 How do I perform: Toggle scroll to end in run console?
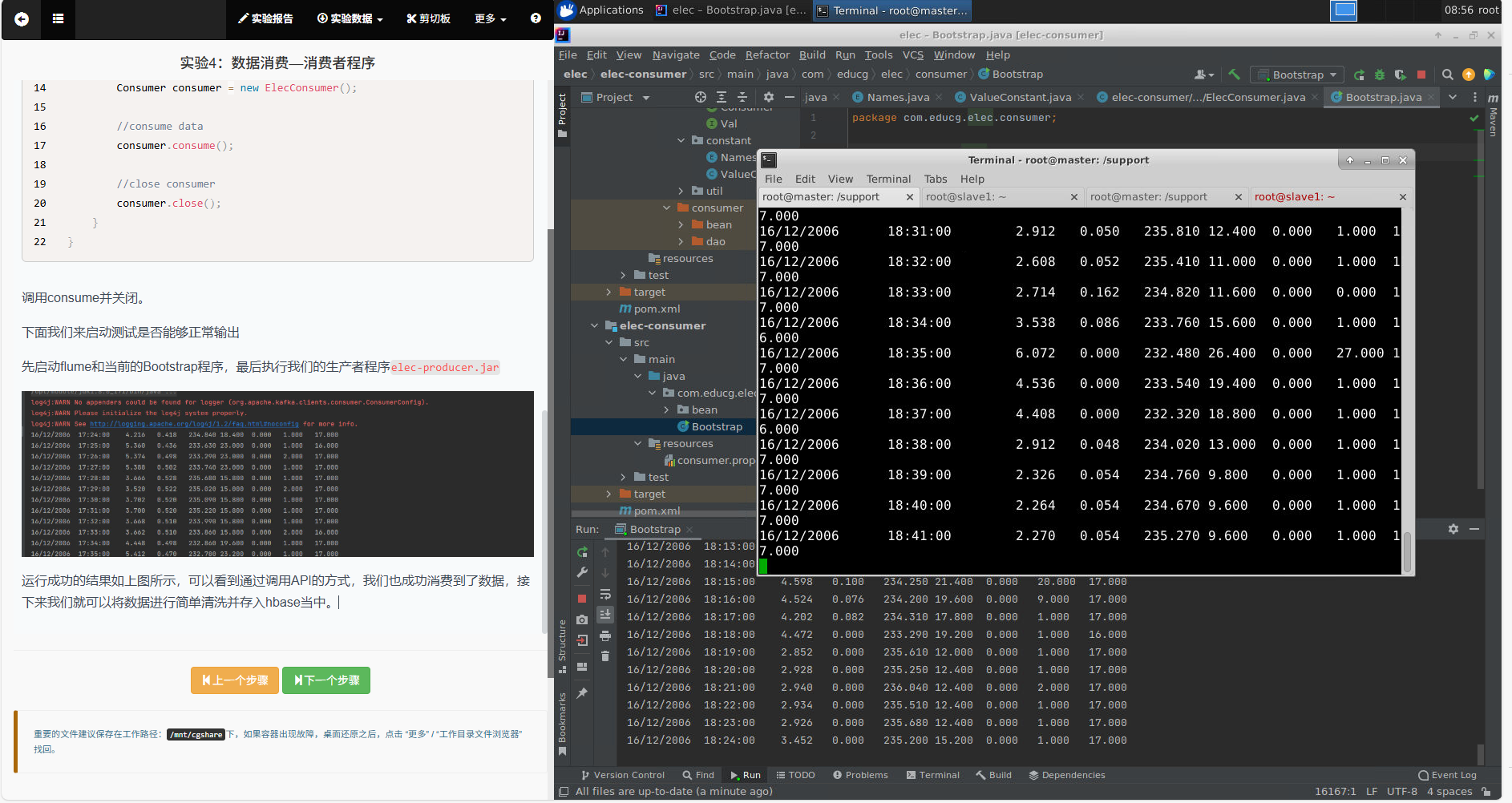(605, 614)
